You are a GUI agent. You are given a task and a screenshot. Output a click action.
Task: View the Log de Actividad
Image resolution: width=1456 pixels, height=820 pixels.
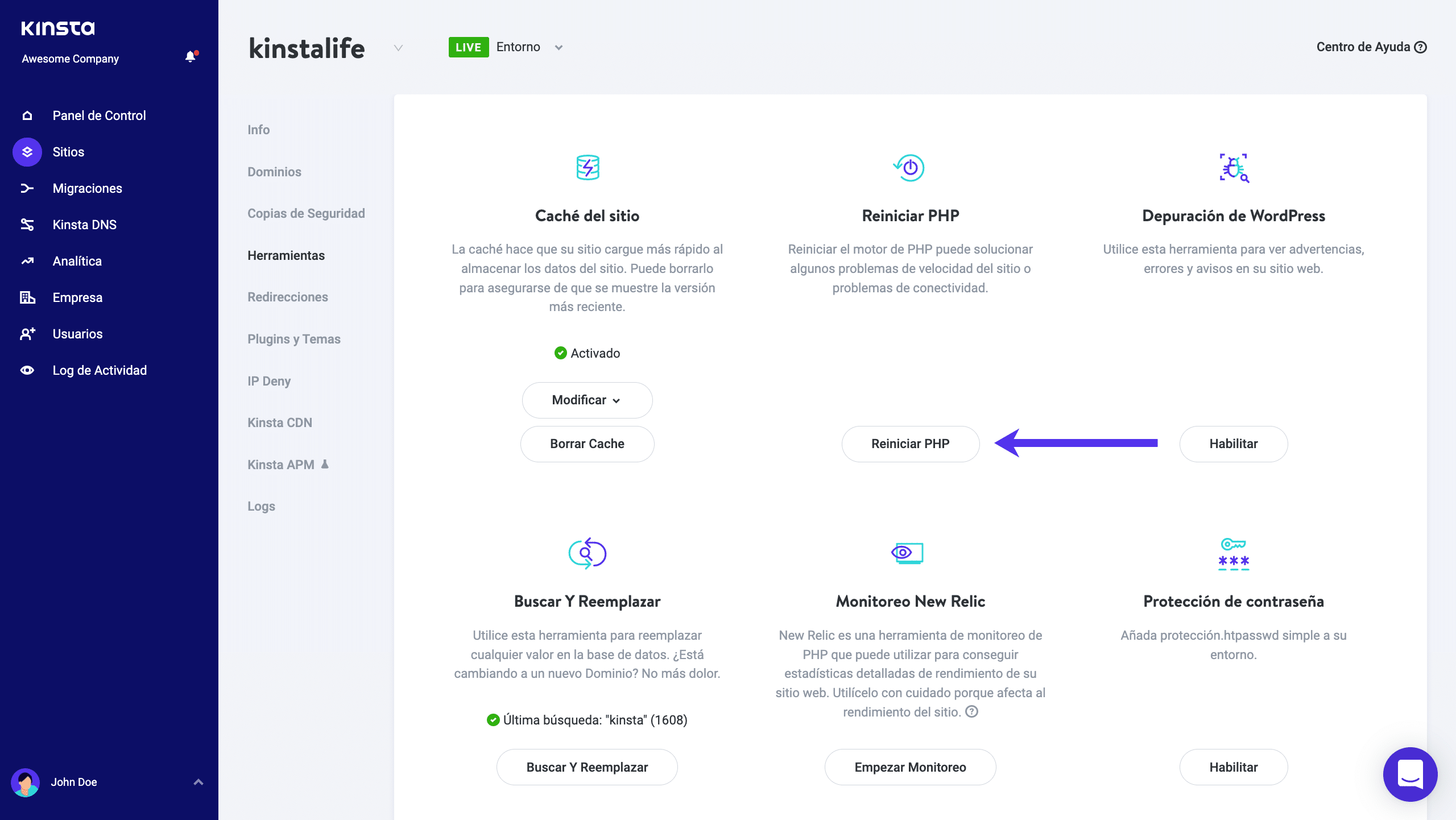pyautogui.click(x=100, y=370)
